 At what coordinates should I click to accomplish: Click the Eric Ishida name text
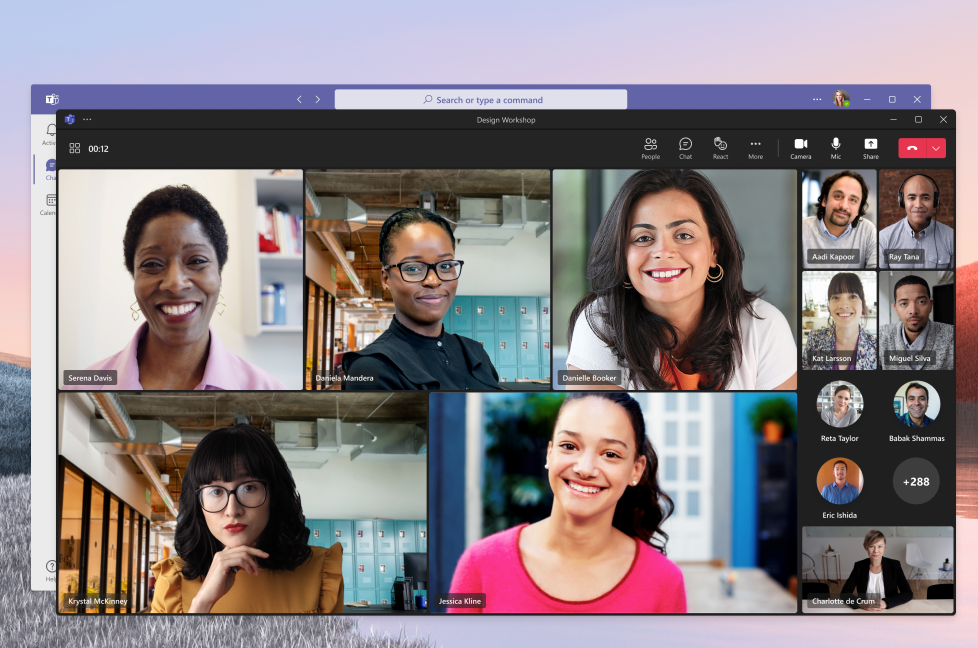(x=840, y=515)
